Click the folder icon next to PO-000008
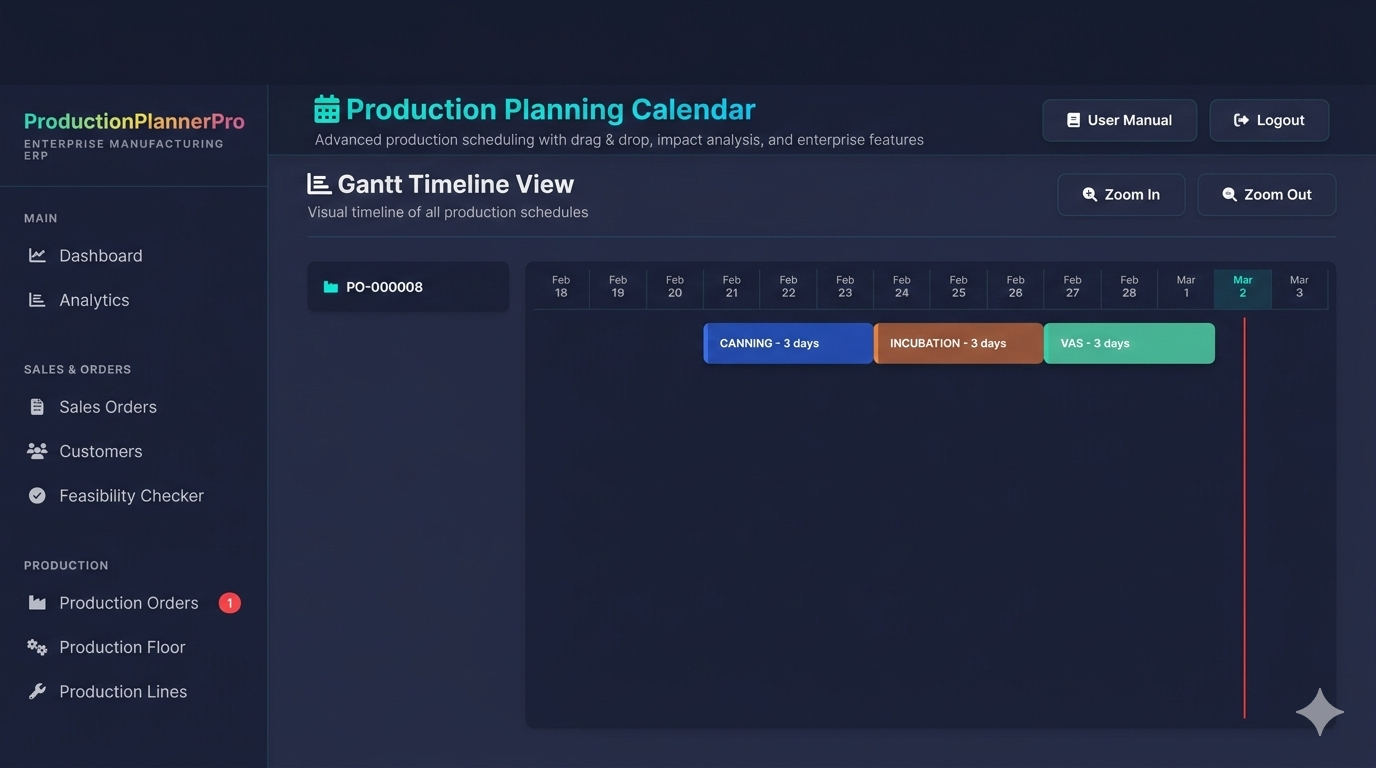 coord(330,286)
